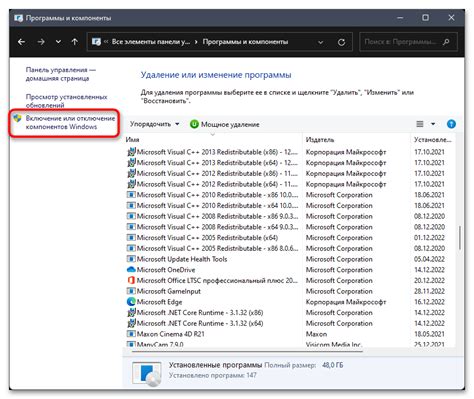Open recent locations dropdown chevron
Image resolution: width=474 pixels, height=399 pixels.
point(58,42)
